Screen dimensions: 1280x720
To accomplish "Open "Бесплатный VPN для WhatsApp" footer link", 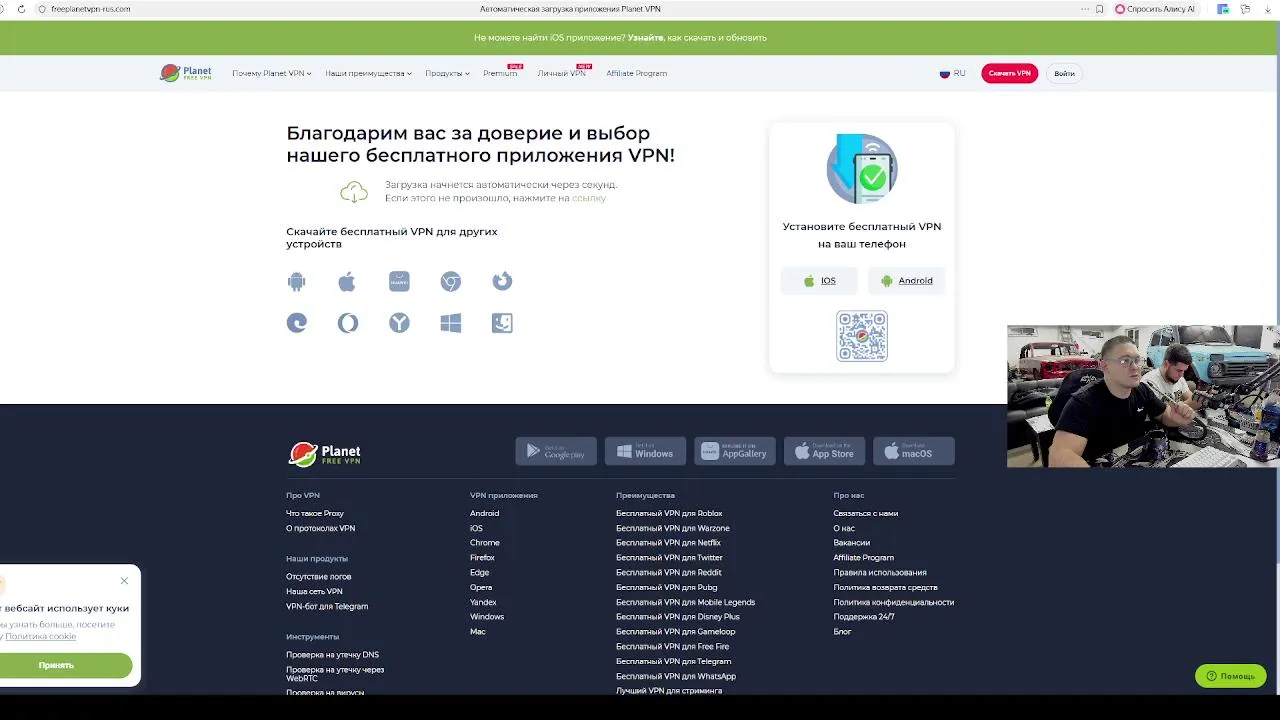I will (676, 676).
